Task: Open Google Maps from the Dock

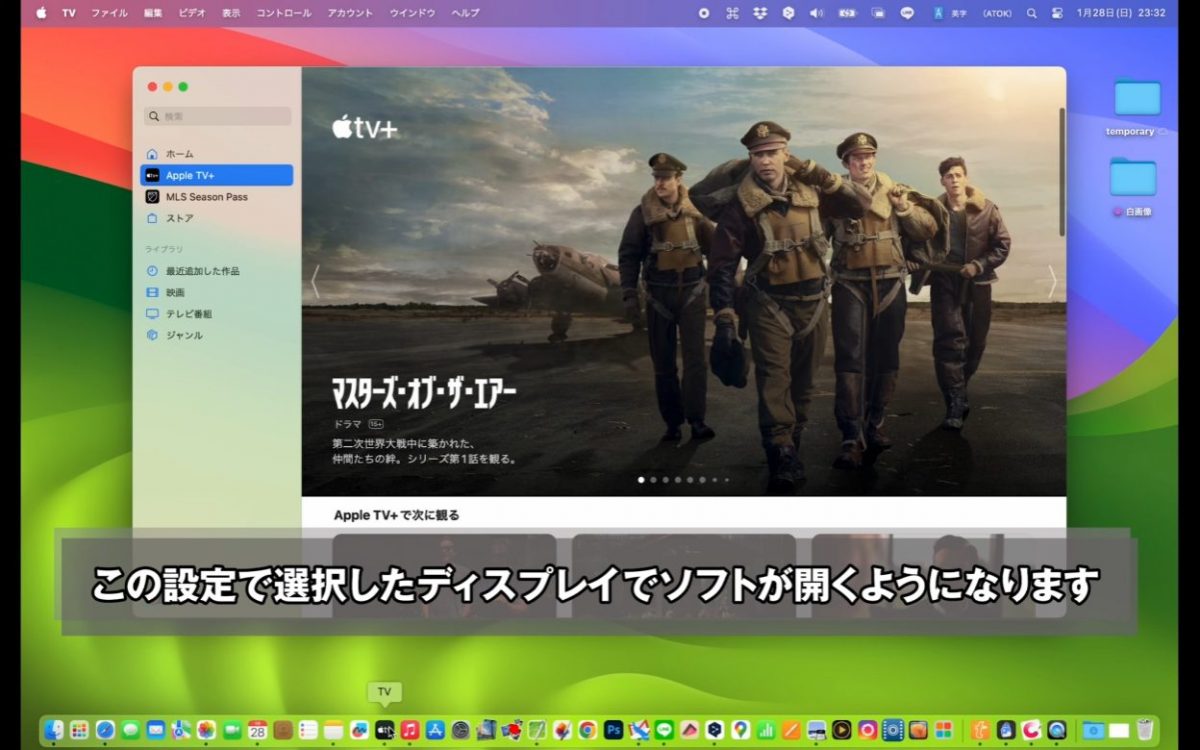Action: pyautogui.click(x=741, y=730)
